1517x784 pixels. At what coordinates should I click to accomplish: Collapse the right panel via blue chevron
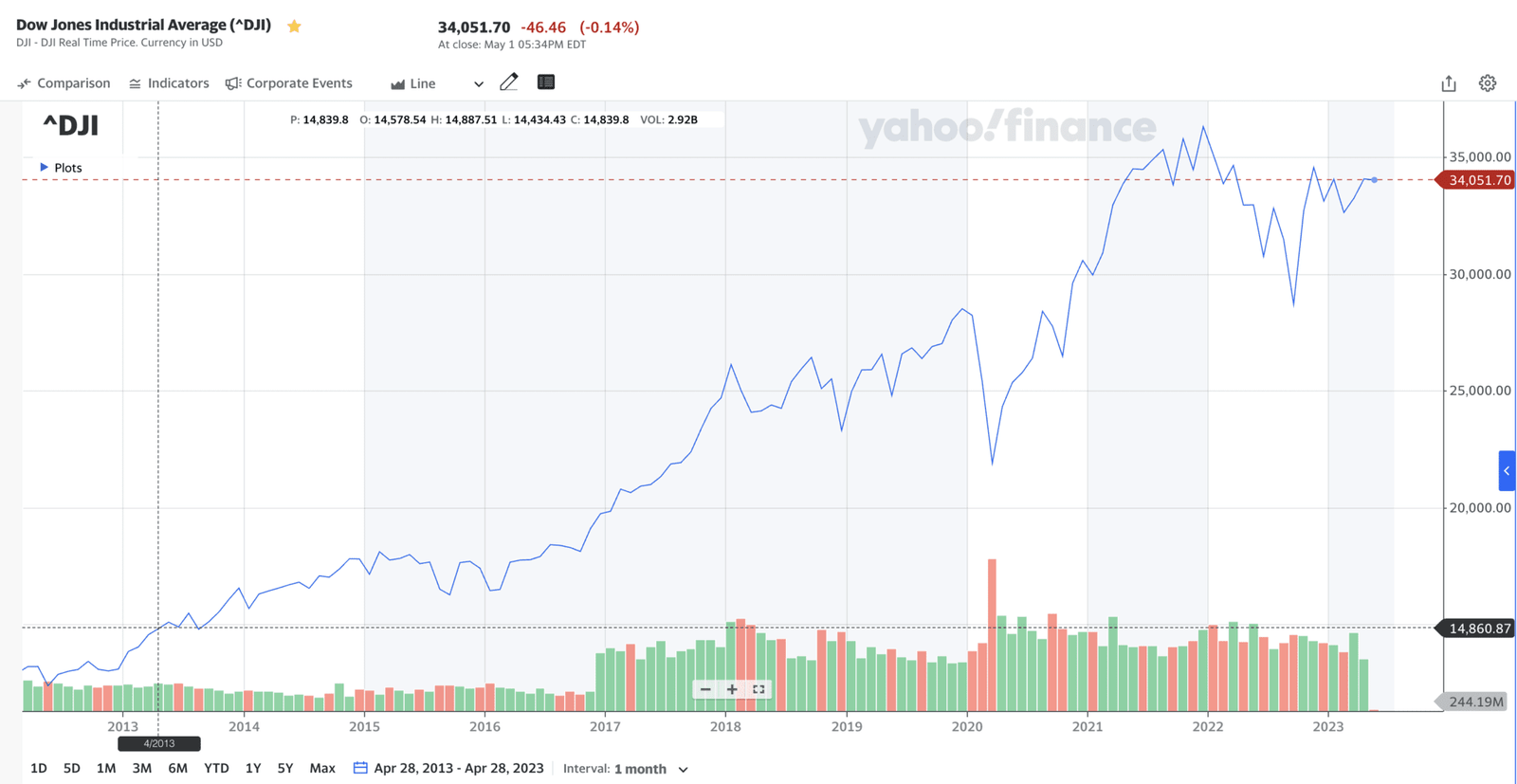(1506, 469)
